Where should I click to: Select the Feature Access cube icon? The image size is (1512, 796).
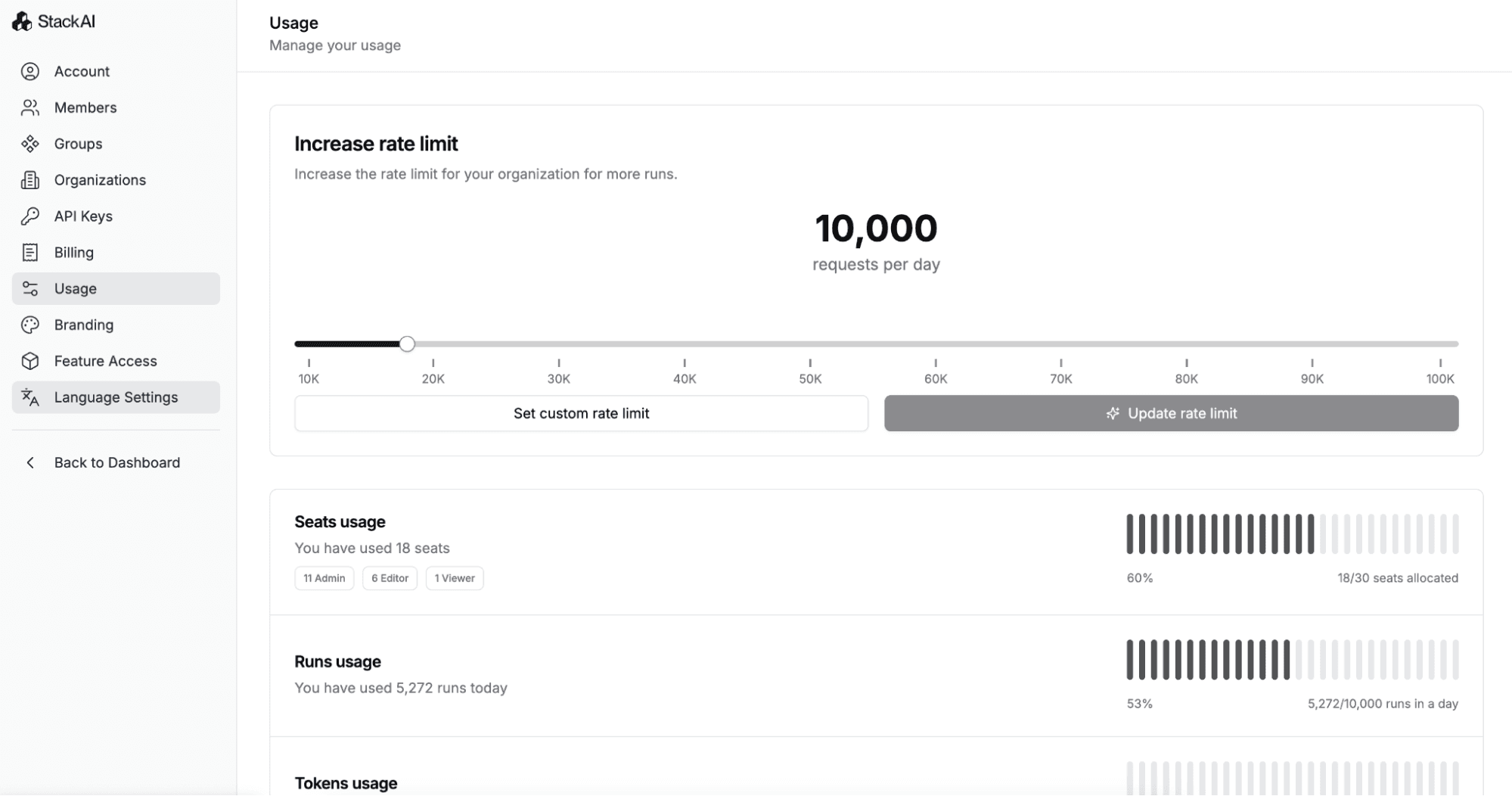(30, 362)
